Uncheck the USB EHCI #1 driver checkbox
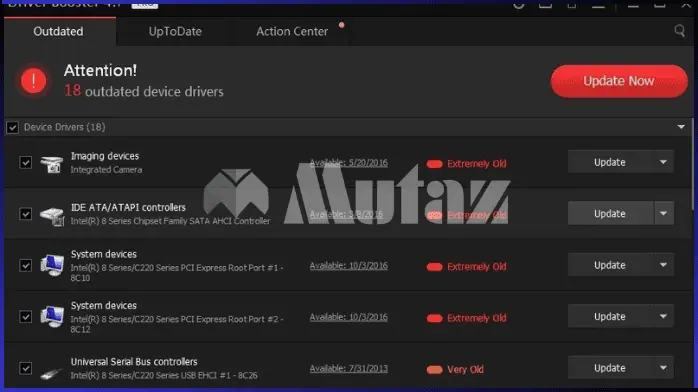The width and height of the screenshot is (698, 392). click(x=25, y=368)
